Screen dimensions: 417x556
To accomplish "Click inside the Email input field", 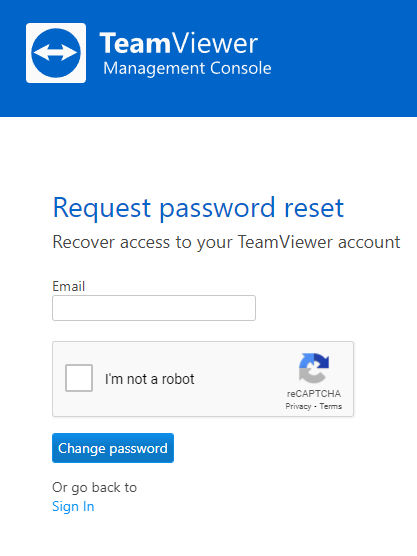I will [x=154, y=308].
